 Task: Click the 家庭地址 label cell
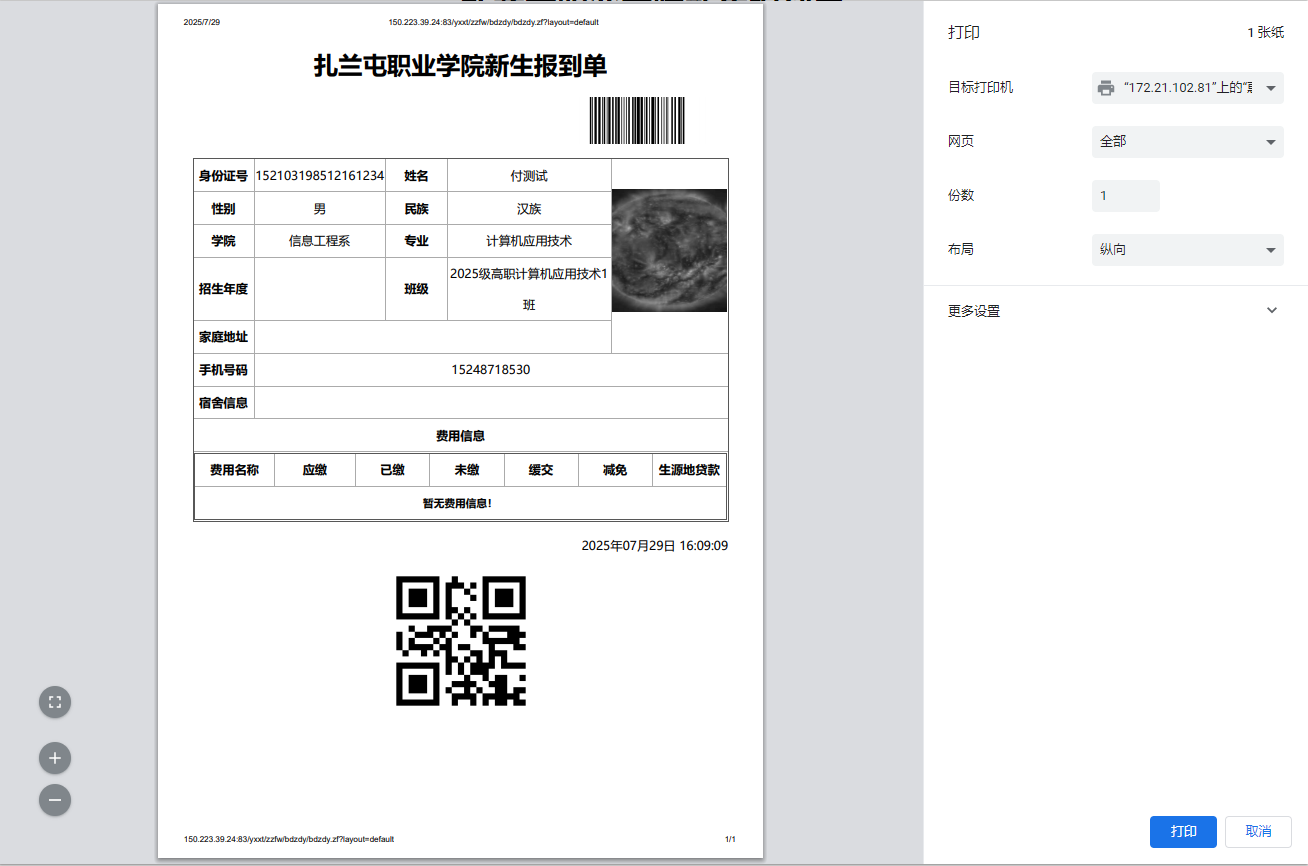(224, 337)
